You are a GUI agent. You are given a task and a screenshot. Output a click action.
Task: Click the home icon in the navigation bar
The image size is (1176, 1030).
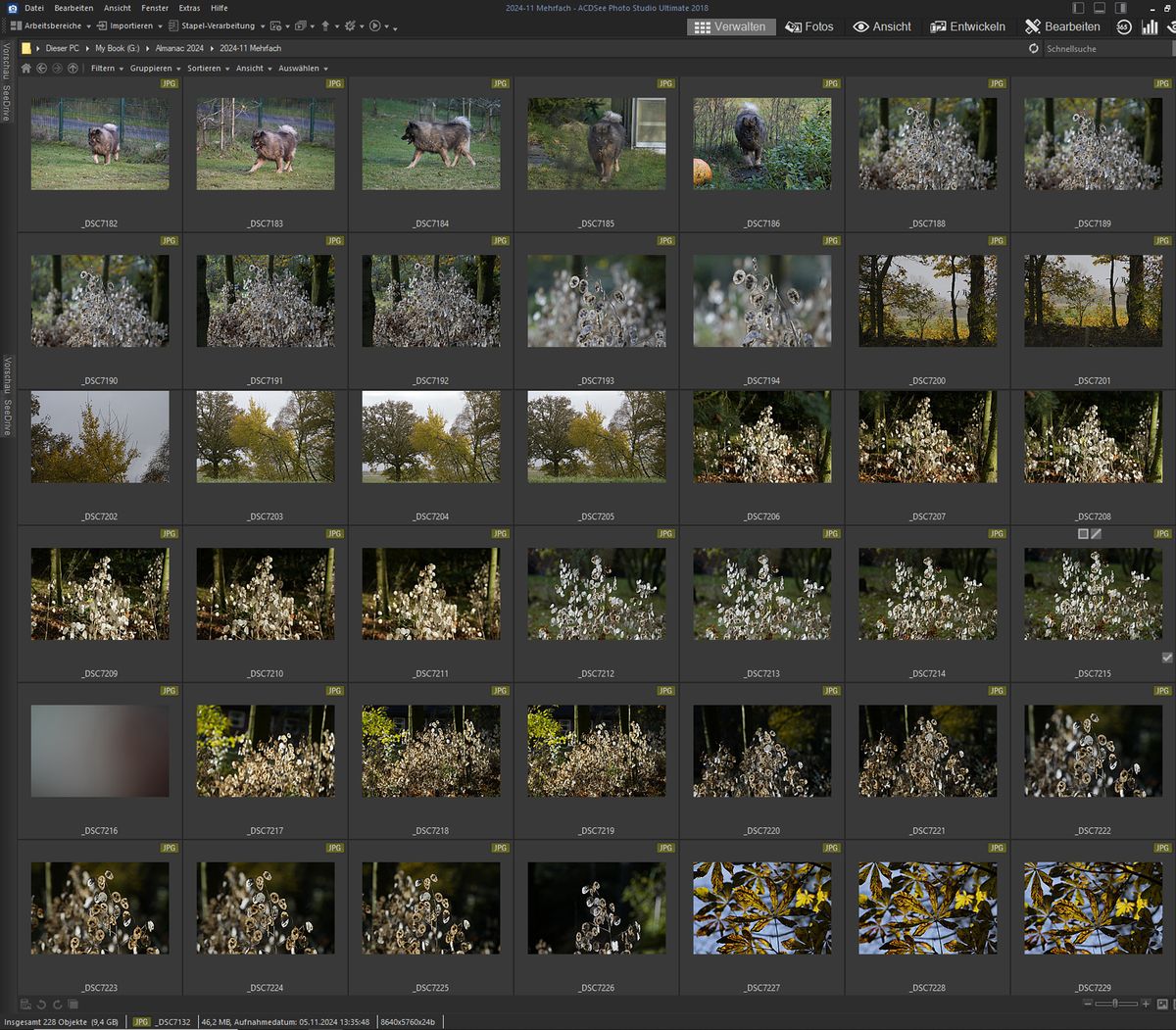tap(25, 69)
